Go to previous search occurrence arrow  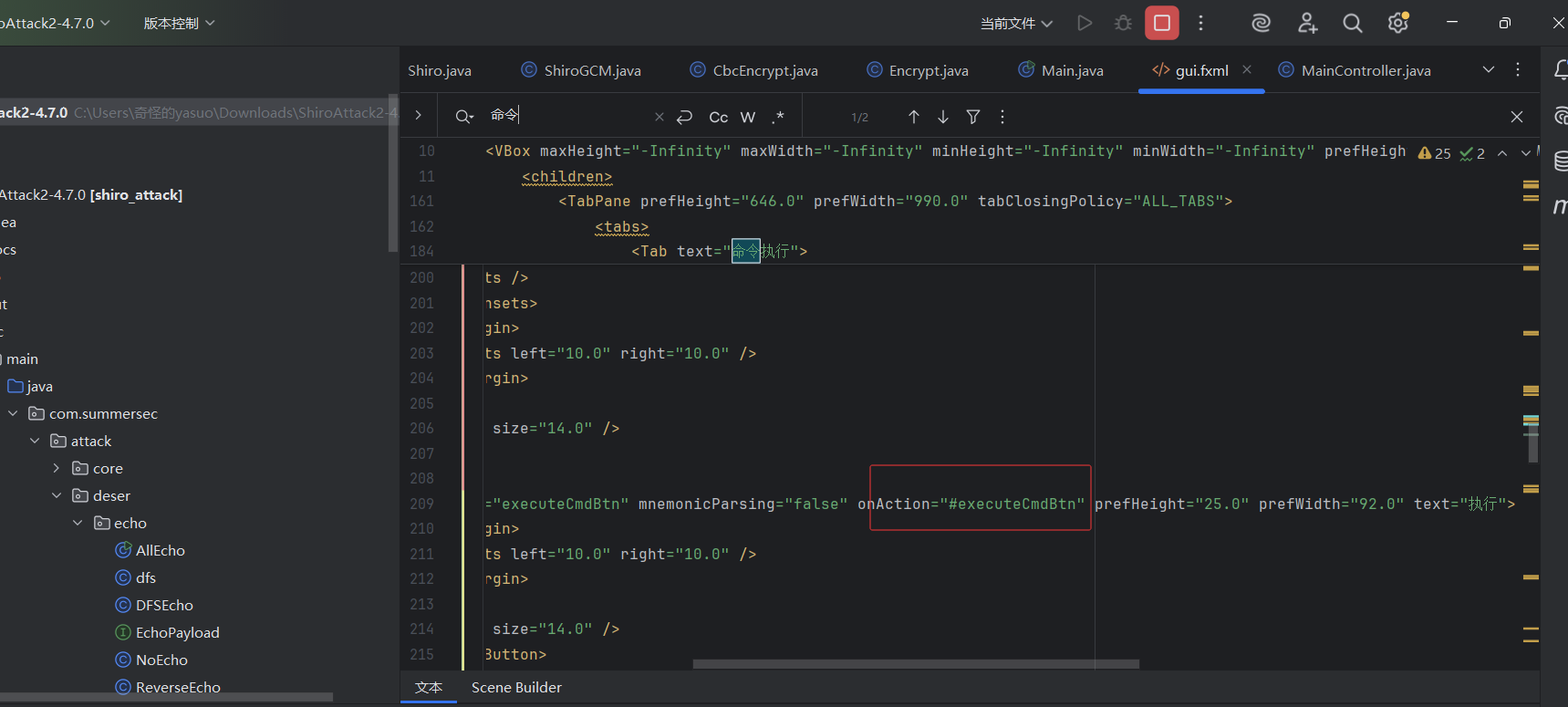coord(913,117)
